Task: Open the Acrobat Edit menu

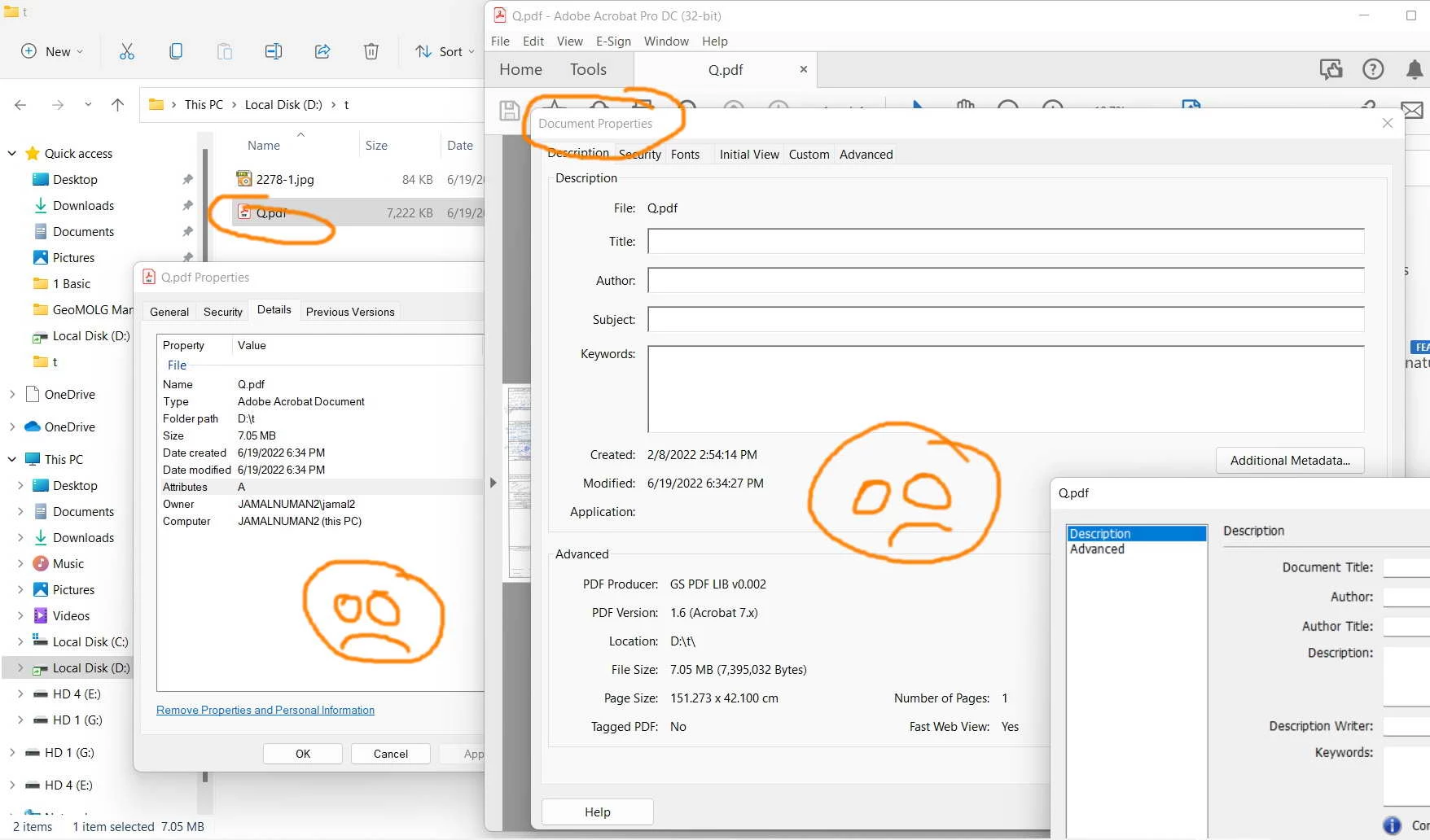Action: click(533, 42)
